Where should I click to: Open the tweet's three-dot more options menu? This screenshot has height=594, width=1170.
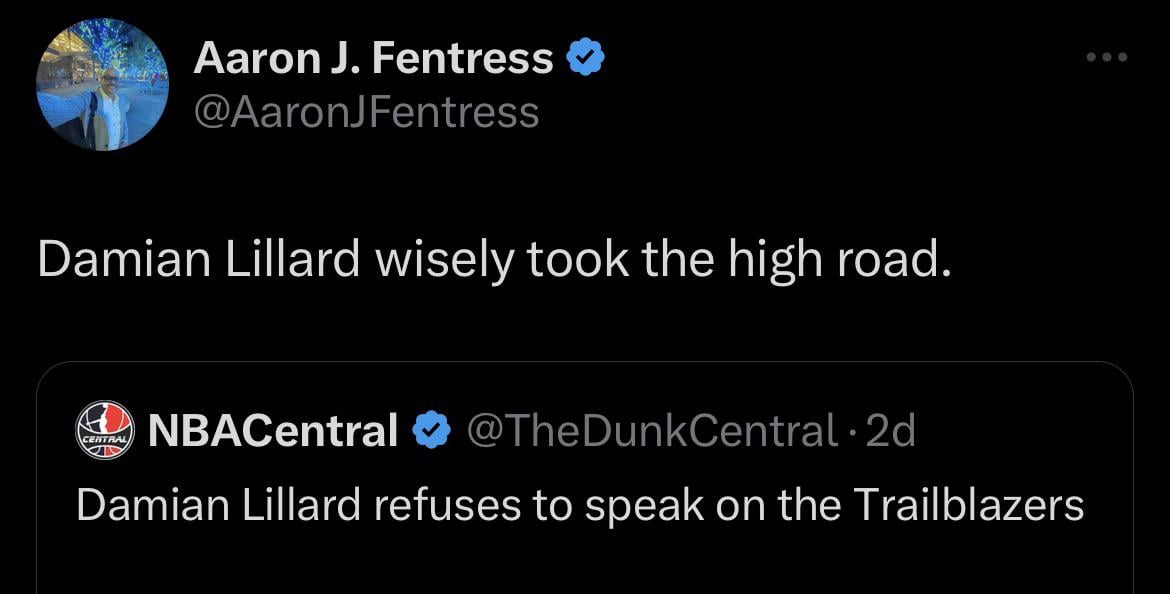(1107, 58)
